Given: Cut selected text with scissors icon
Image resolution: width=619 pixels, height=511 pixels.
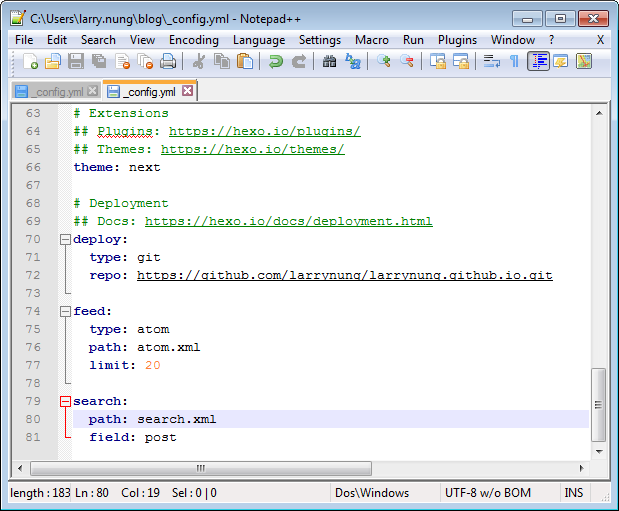Looking at the screenshot, I should 199,61.
